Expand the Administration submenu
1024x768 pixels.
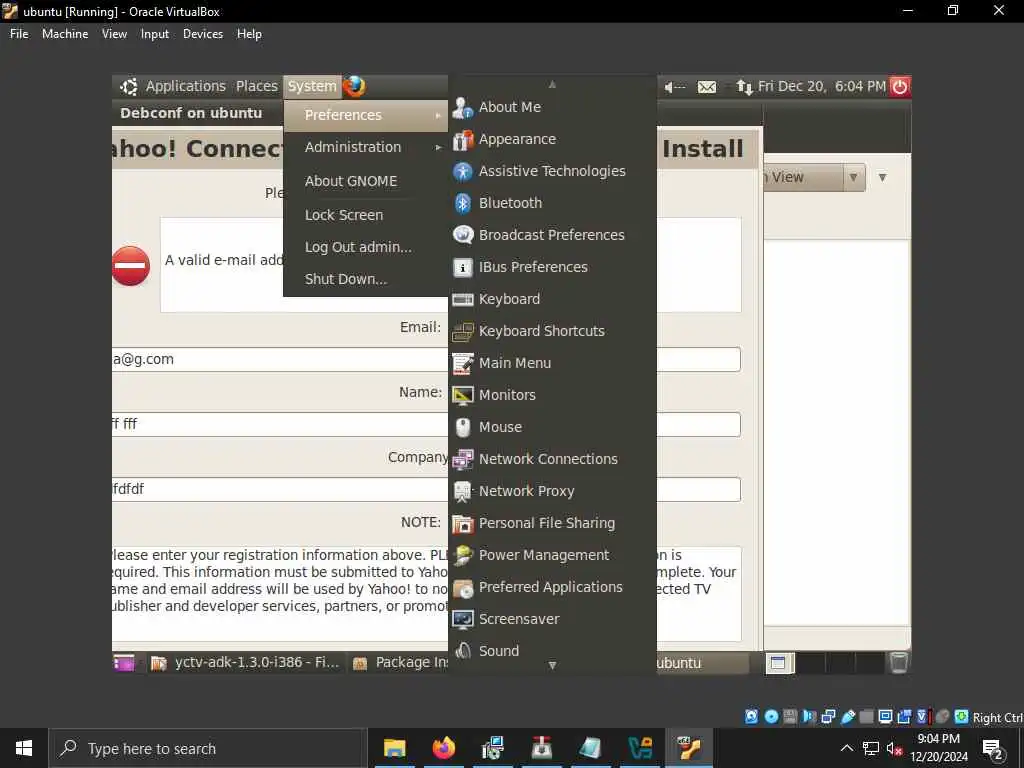(366, 147)
